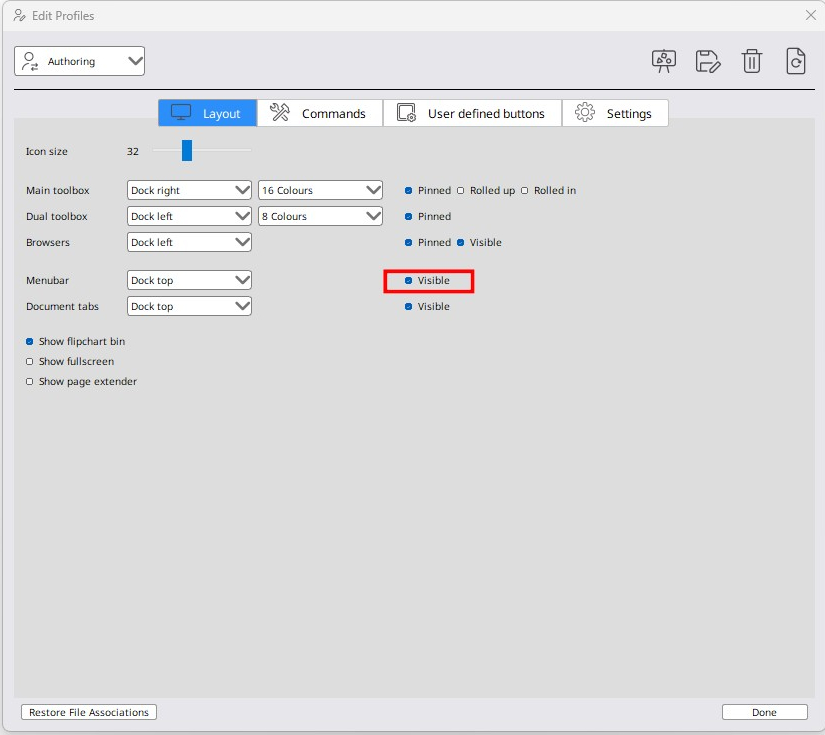The height and width of the screenshot is (735, 825).
Task: Switch to the Commands tab
Action: pyautogui.click(x=320, y=113)
